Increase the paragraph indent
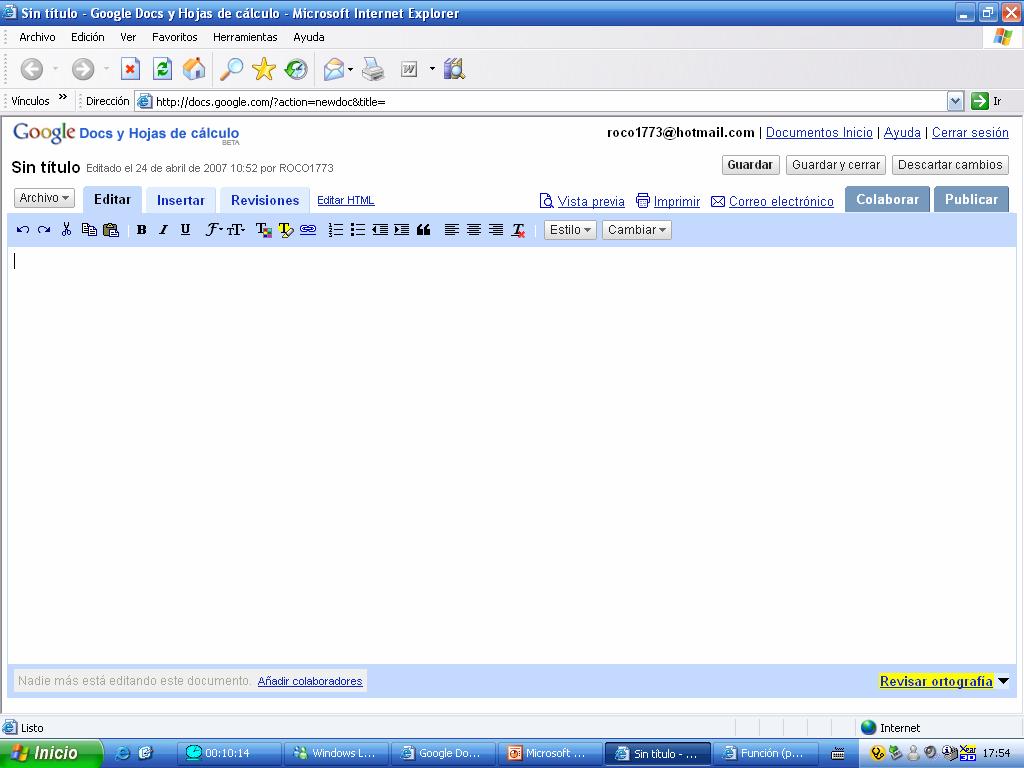The width and height of the screenshot is (1024, 768). coord(402,230)
